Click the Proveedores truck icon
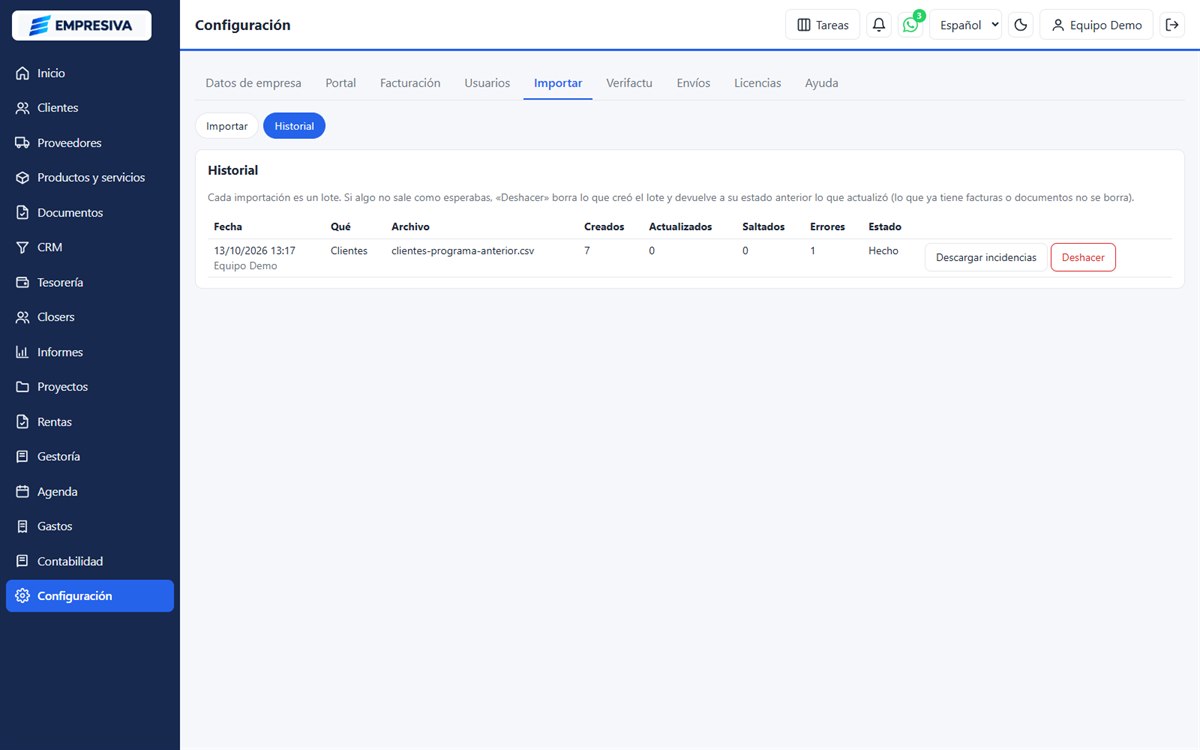The width and height of the screenshot is (1200, 750). 23,143
